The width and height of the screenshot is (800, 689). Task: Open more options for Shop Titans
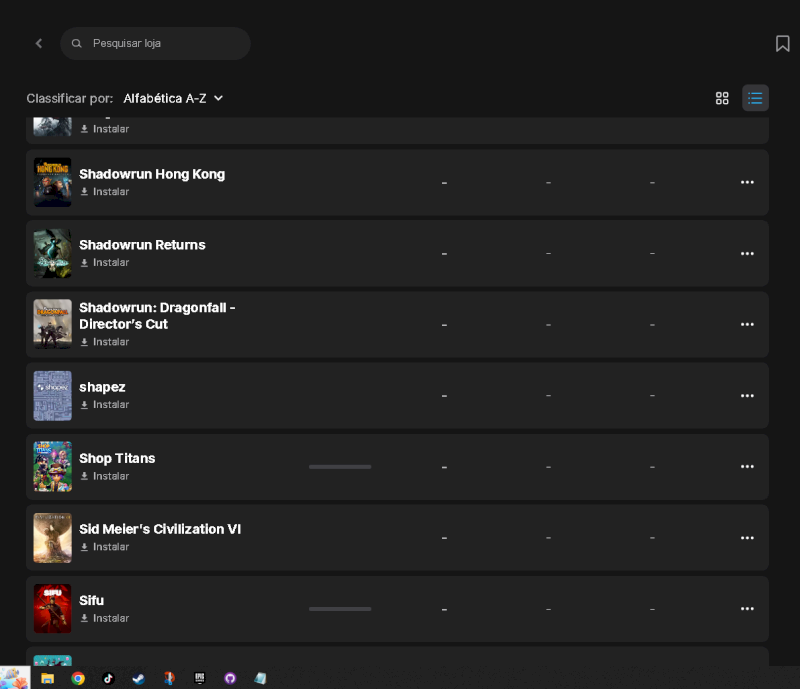click(x=747, y=466)
